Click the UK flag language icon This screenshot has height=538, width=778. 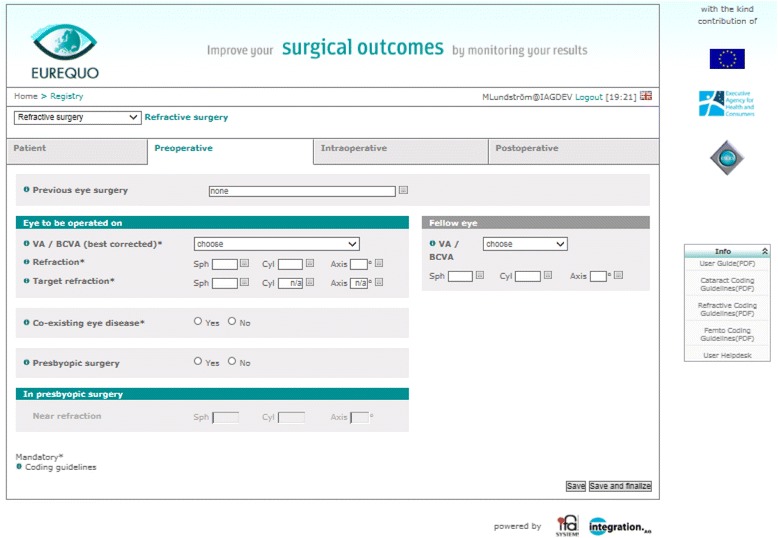646,96
